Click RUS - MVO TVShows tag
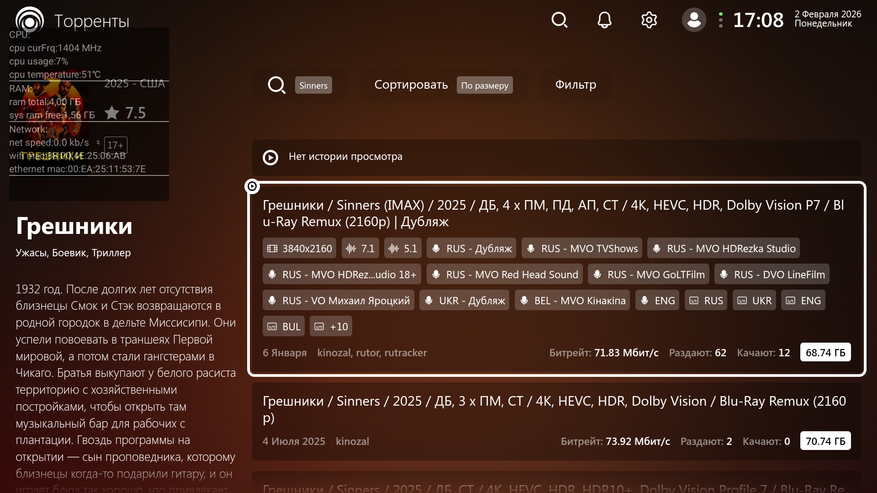Screen dimensions: 877x493 pyautogui.click(x=582, y=248)
